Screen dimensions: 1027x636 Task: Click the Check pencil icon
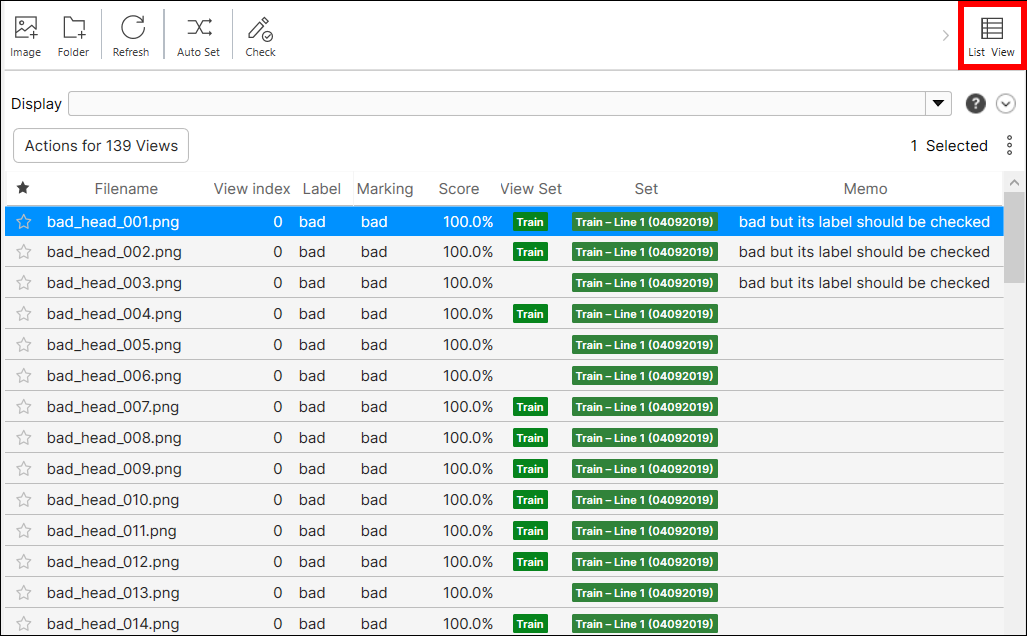pyautogui.click(x=260, y=29)
